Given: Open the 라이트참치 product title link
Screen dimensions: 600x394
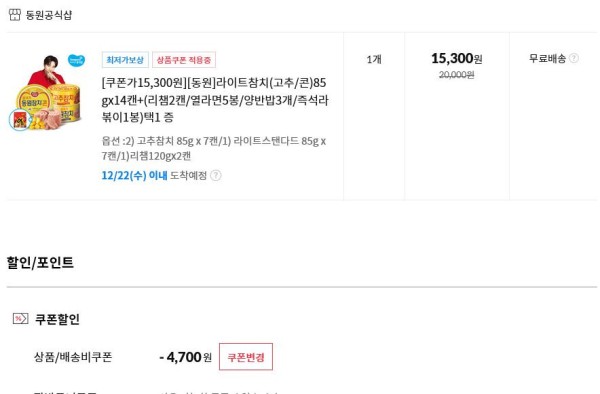Looking at the screenshot, I should 215,100.
